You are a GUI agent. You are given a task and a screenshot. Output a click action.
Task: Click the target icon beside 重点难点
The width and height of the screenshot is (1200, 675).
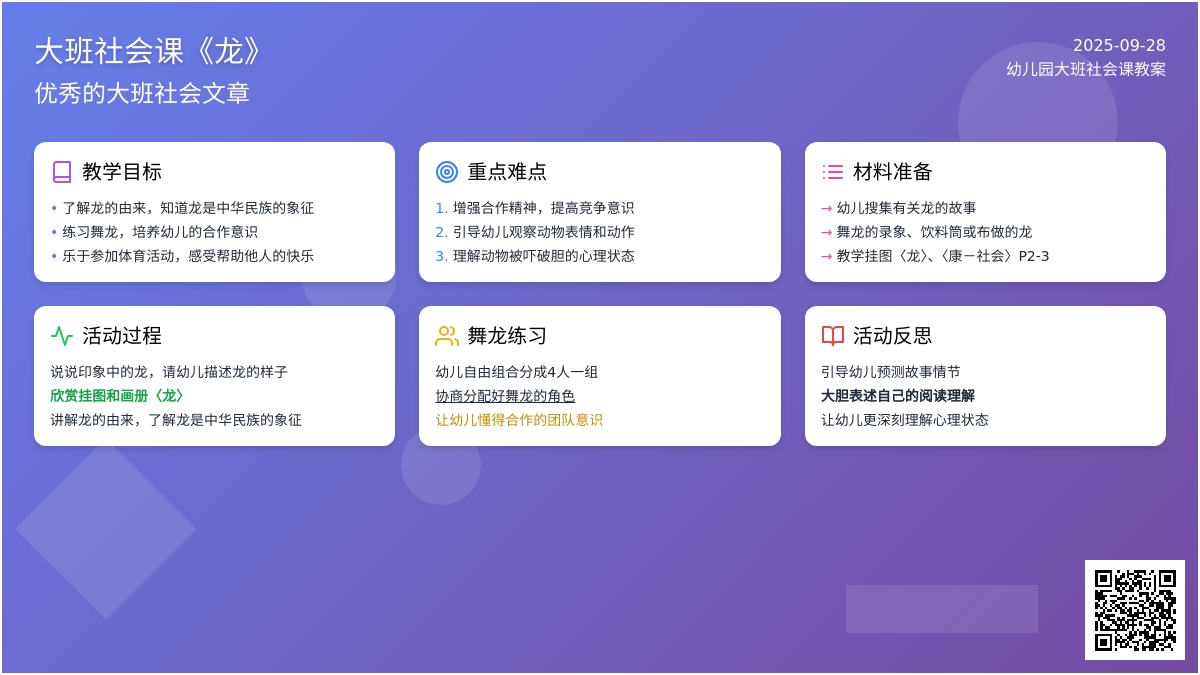[x=447, y=172]
